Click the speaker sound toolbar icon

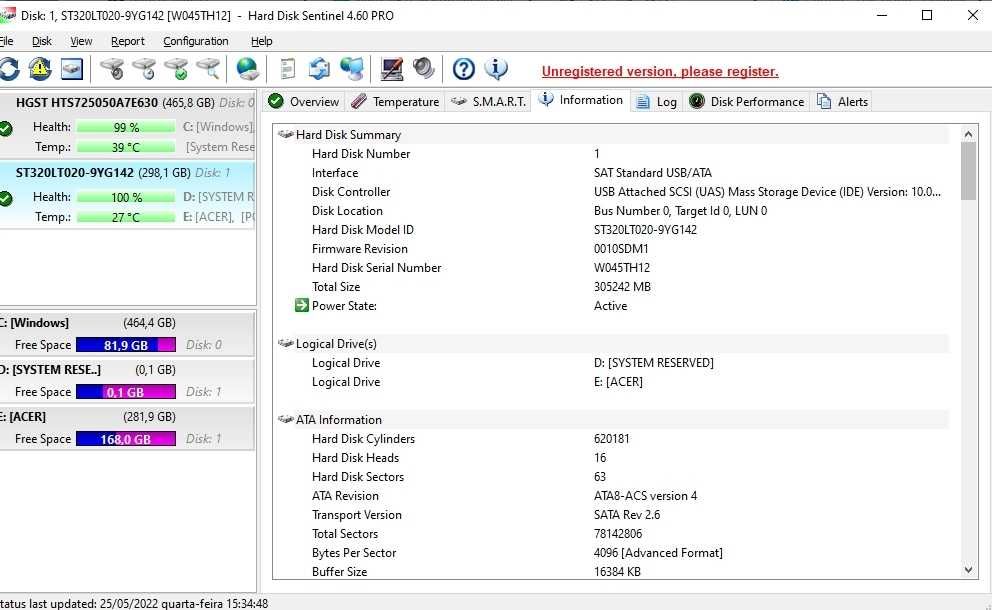[x=423, y=69]
